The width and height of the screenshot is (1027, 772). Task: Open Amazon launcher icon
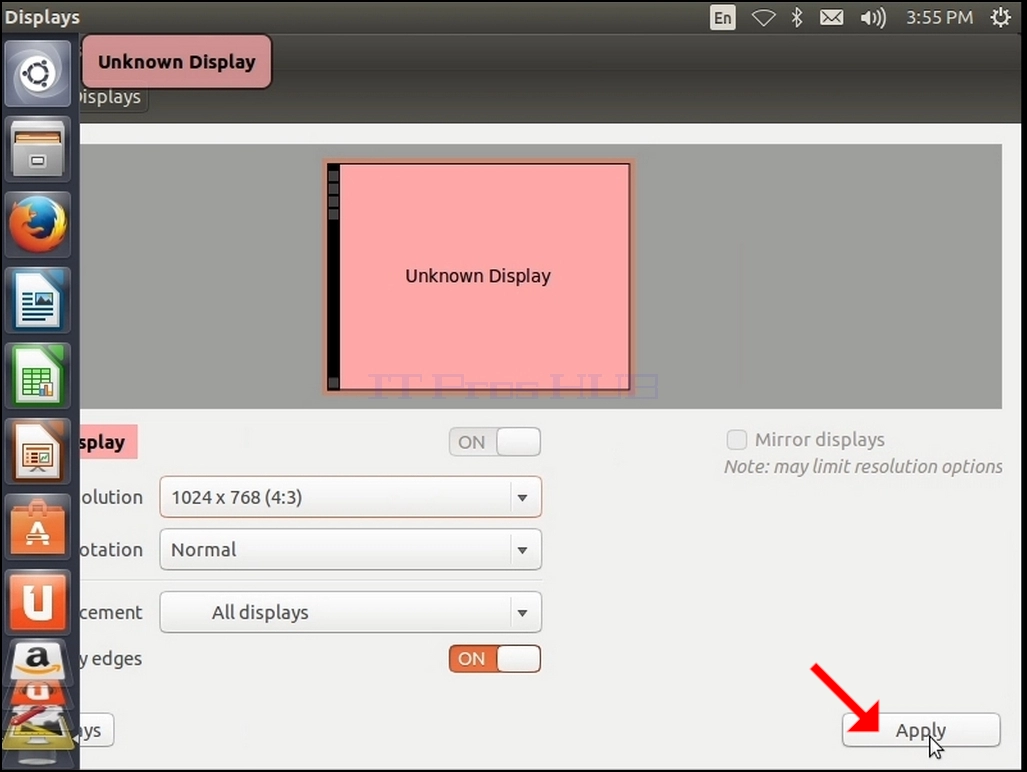point(37,660)
